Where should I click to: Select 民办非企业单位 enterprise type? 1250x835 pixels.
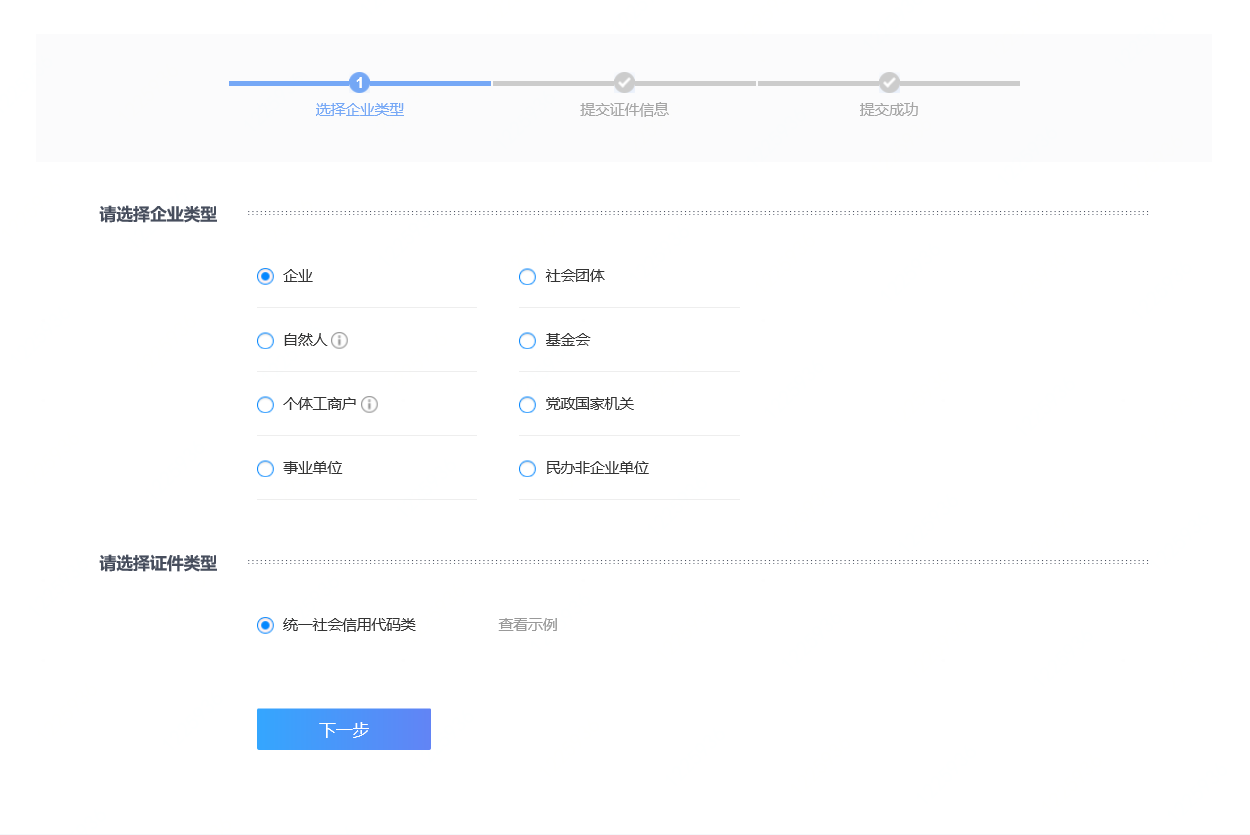click(527, 468)
